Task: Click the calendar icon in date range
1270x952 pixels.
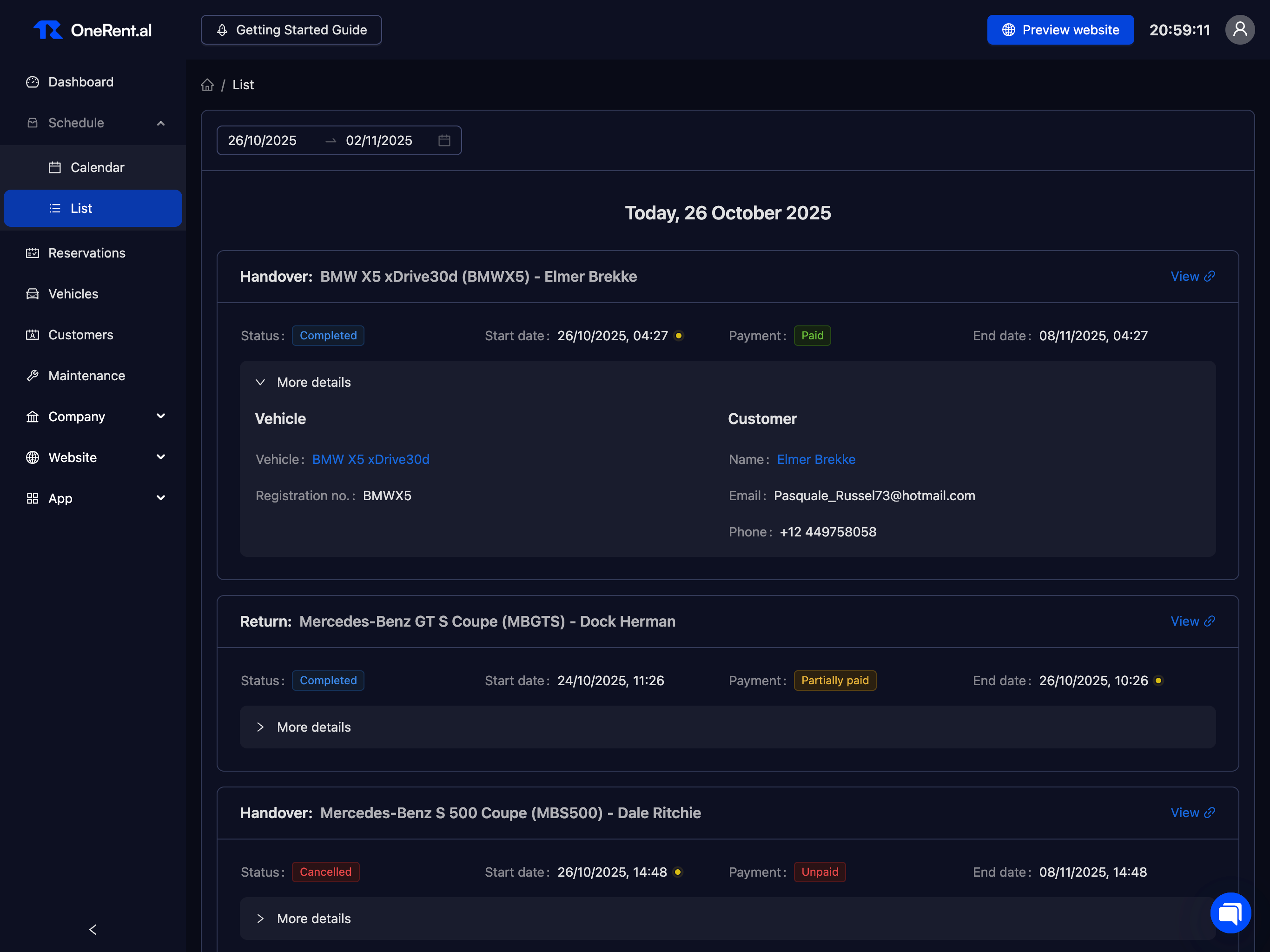Action: [444, 141]
